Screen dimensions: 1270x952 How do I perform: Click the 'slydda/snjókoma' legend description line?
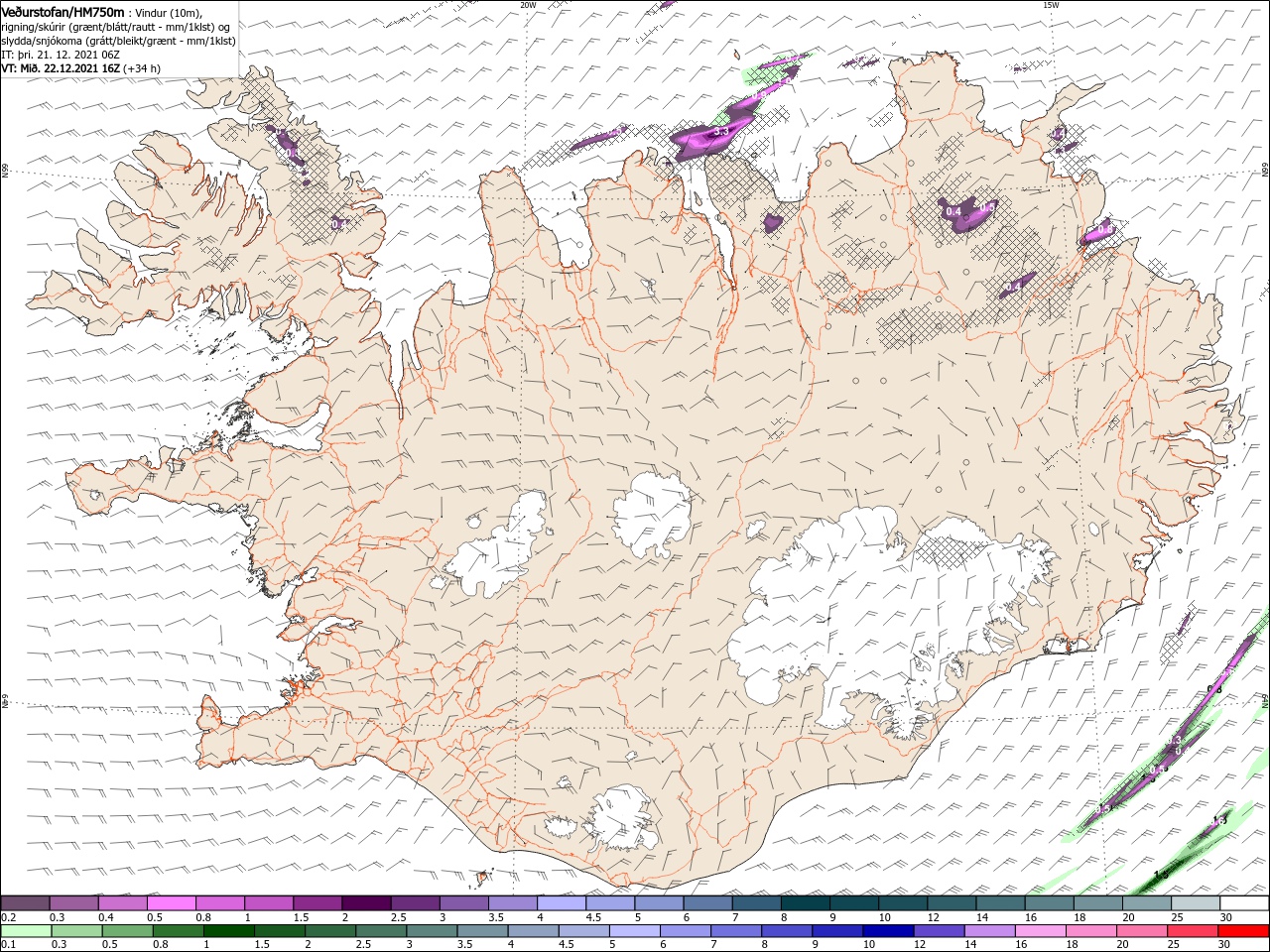pyautogui.click(x=118, y=41)
